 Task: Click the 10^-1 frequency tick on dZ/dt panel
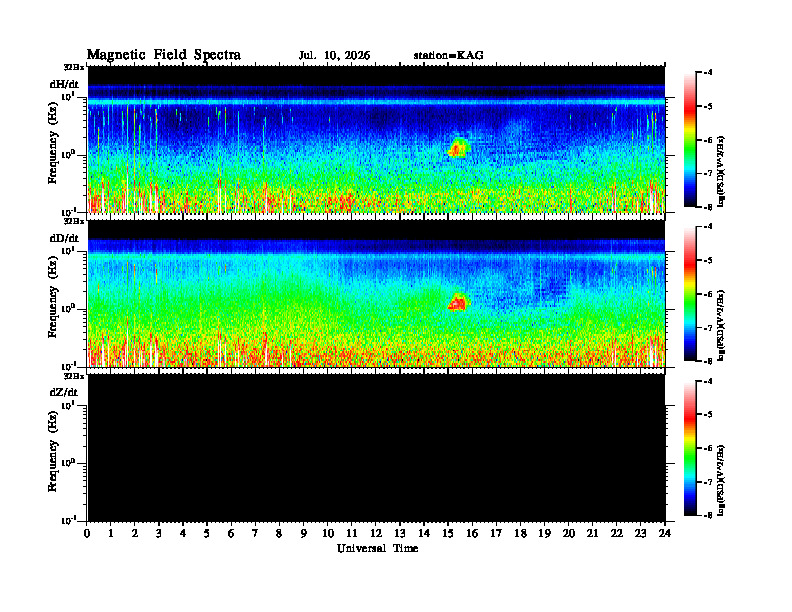point(68,520)
